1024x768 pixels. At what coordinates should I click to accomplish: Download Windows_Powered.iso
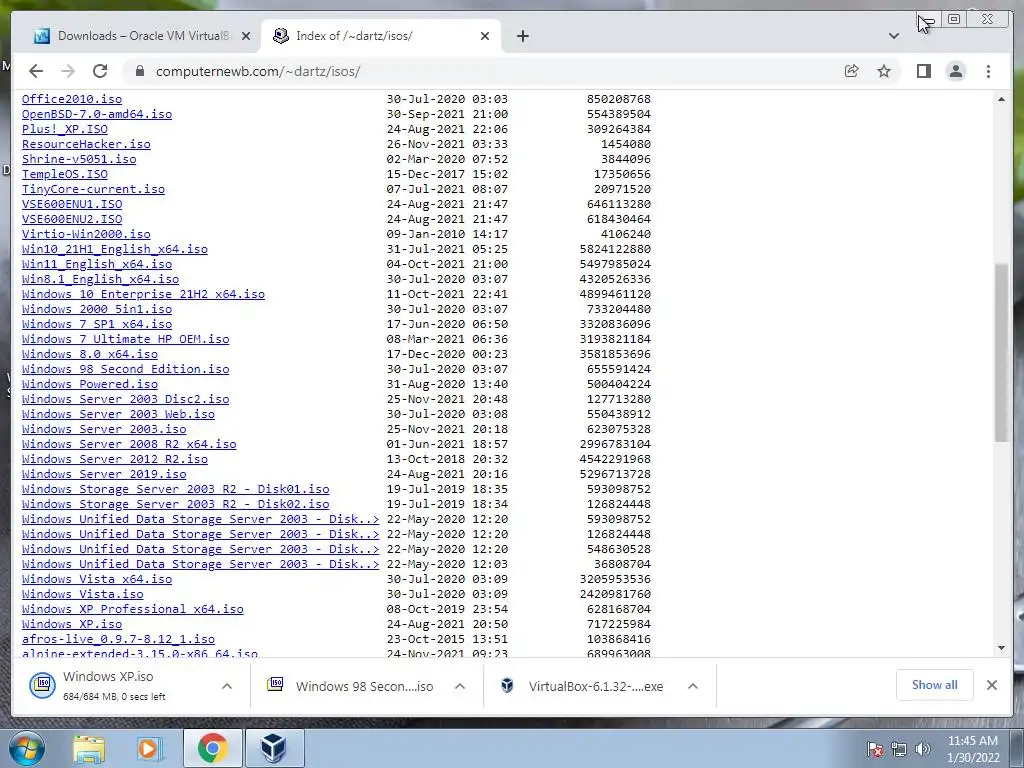(x=89, y=385)
